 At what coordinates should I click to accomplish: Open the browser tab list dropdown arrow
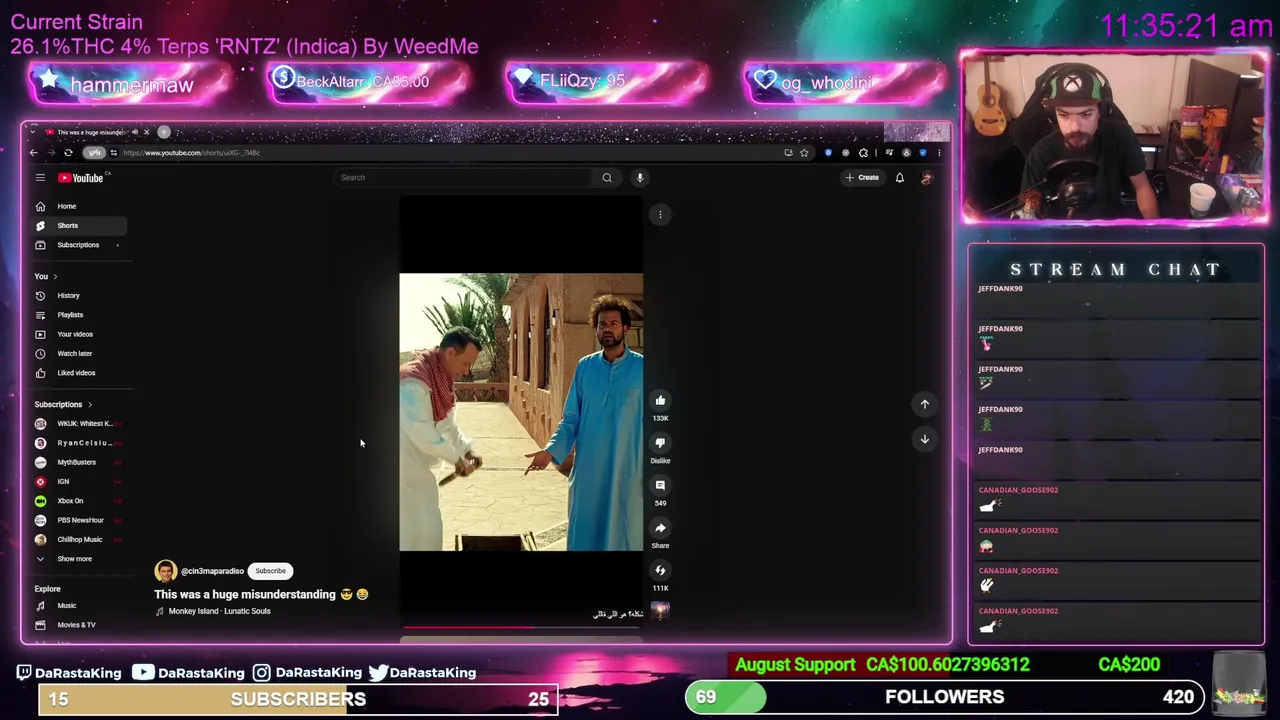[x=34, y=132]
